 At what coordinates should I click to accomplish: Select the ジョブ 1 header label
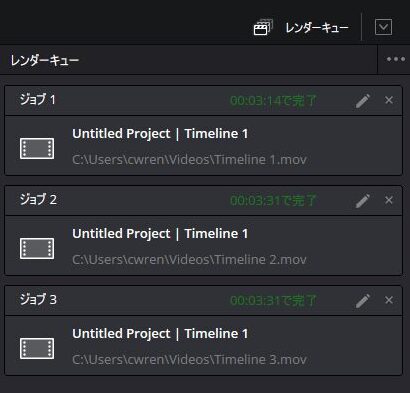click(x=38, y=99)
